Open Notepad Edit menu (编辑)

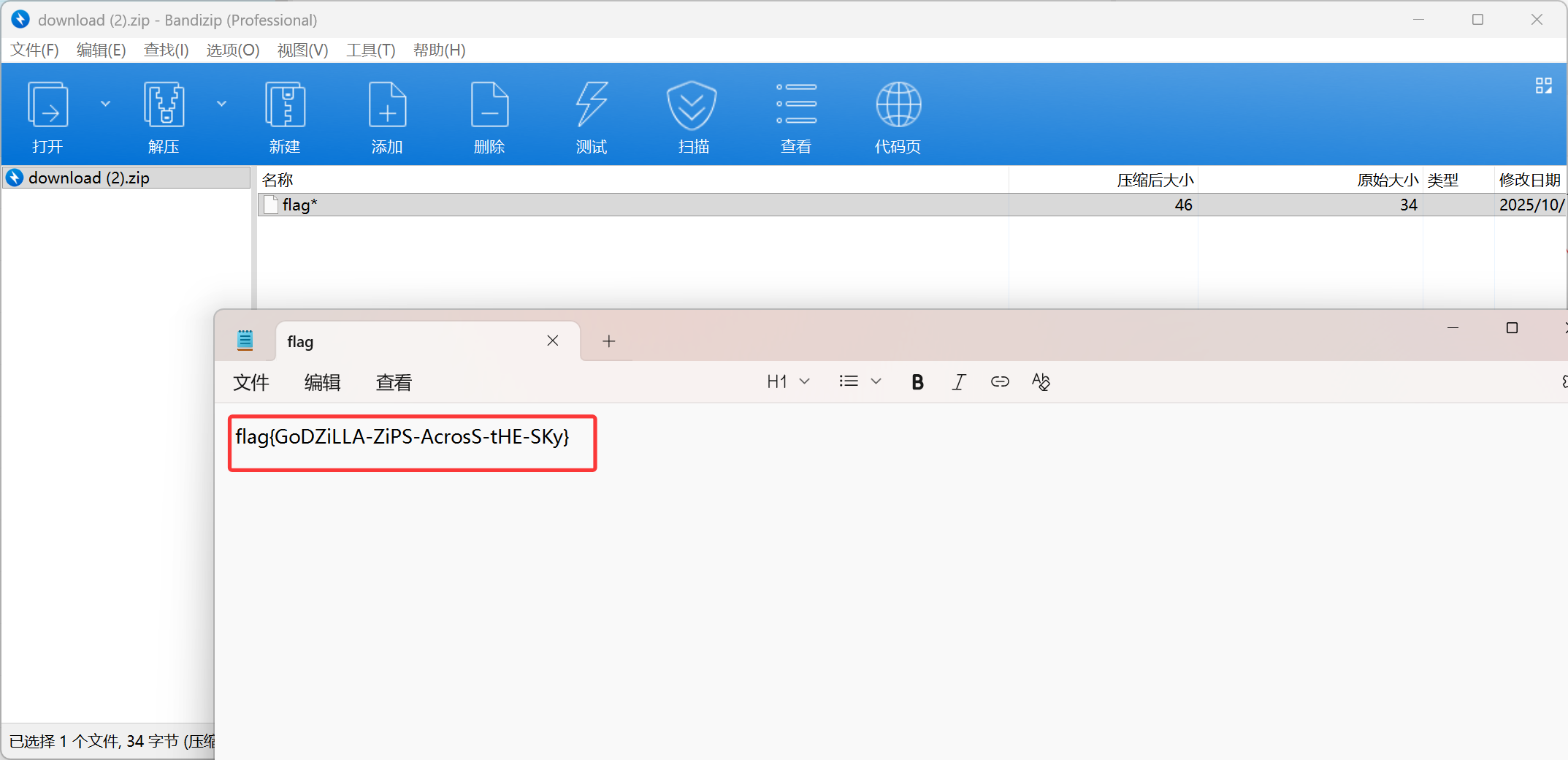pyautogui.click(x=323, y=382)
